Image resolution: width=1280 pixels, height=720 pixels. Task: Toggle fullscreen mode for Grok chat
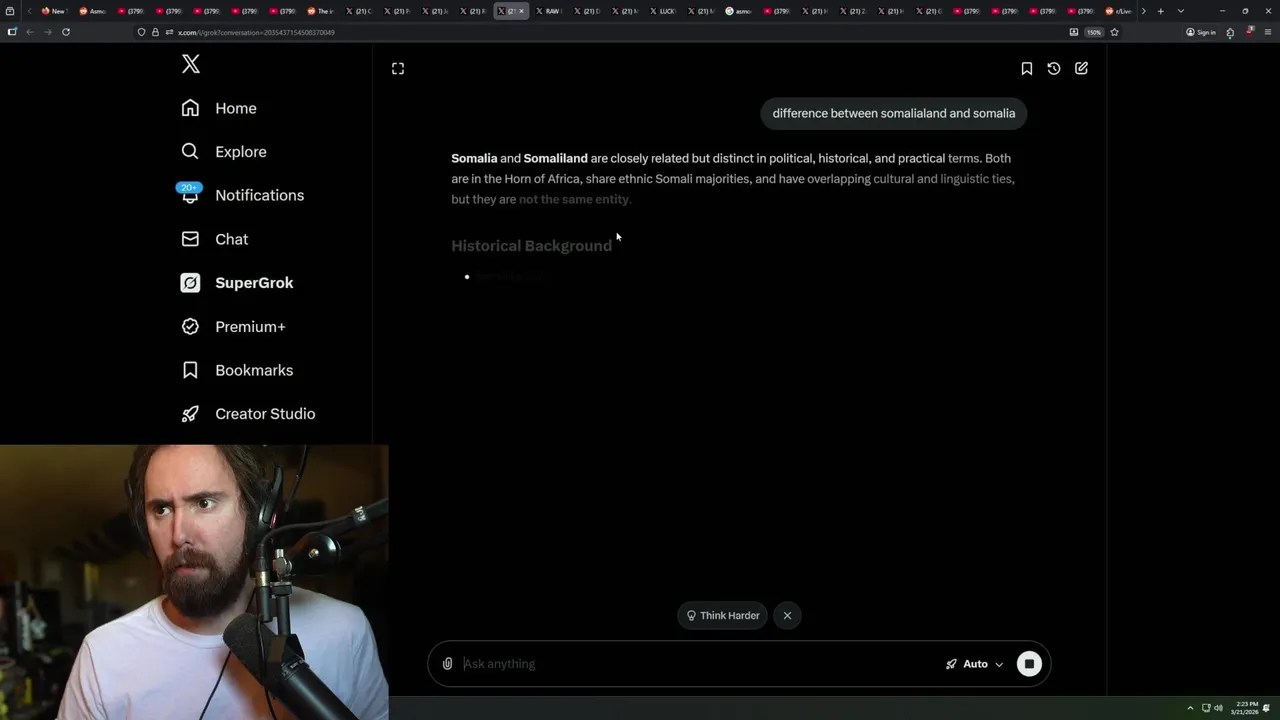(x=398, y=68)
